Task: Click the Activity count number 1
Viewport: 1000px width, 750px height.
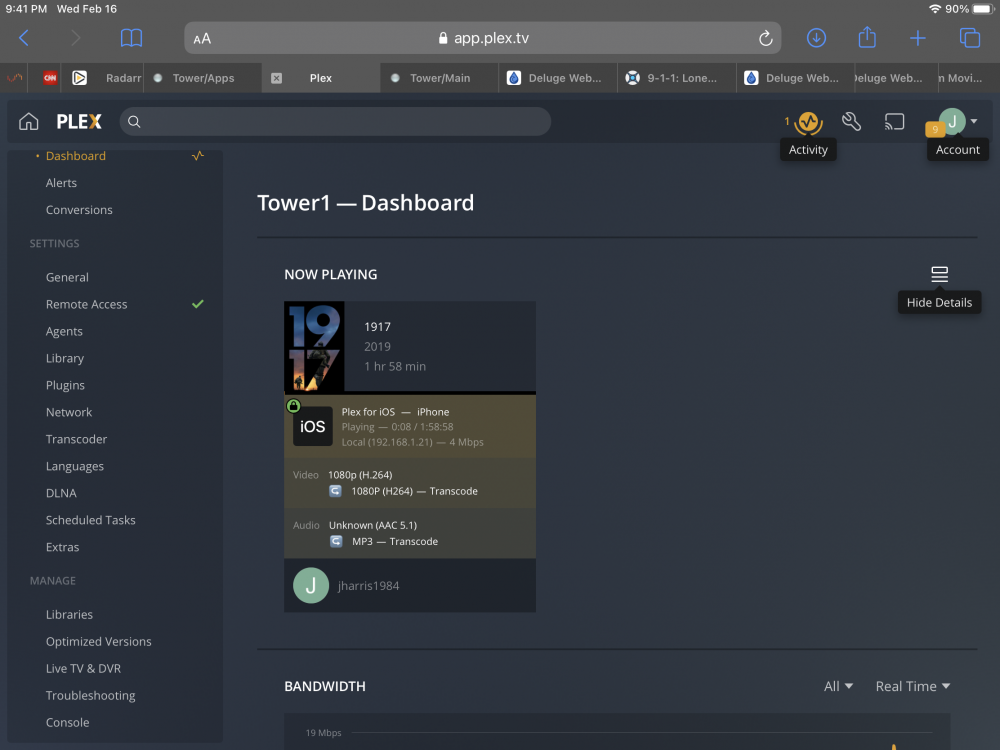Action: pyautogui.click(x=787, y=121)
